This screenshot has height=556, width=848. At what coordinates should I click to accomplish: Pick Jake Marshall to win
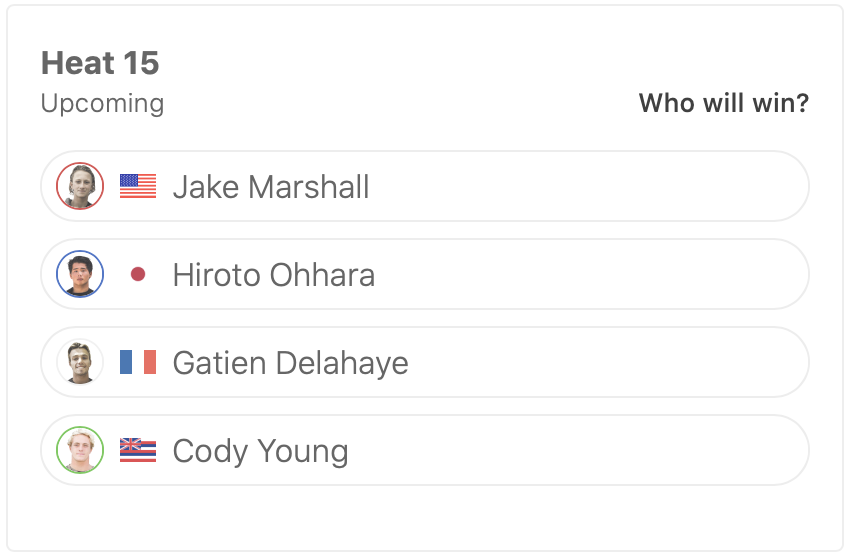pos(600,186)
